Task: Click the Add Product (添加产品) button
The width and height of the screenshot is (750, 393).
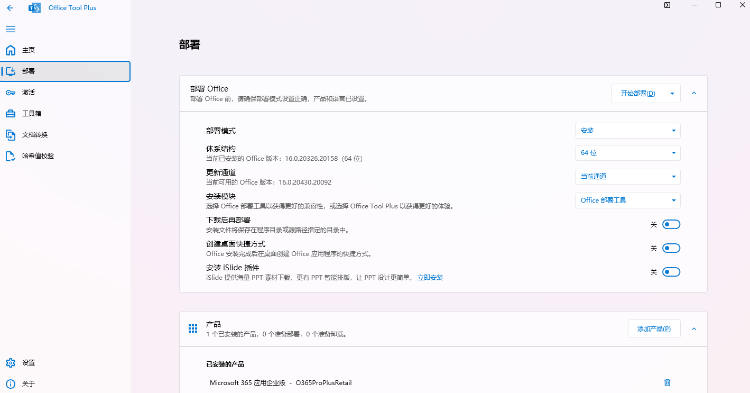Action: pyautogui.click(x=654, y=329)
